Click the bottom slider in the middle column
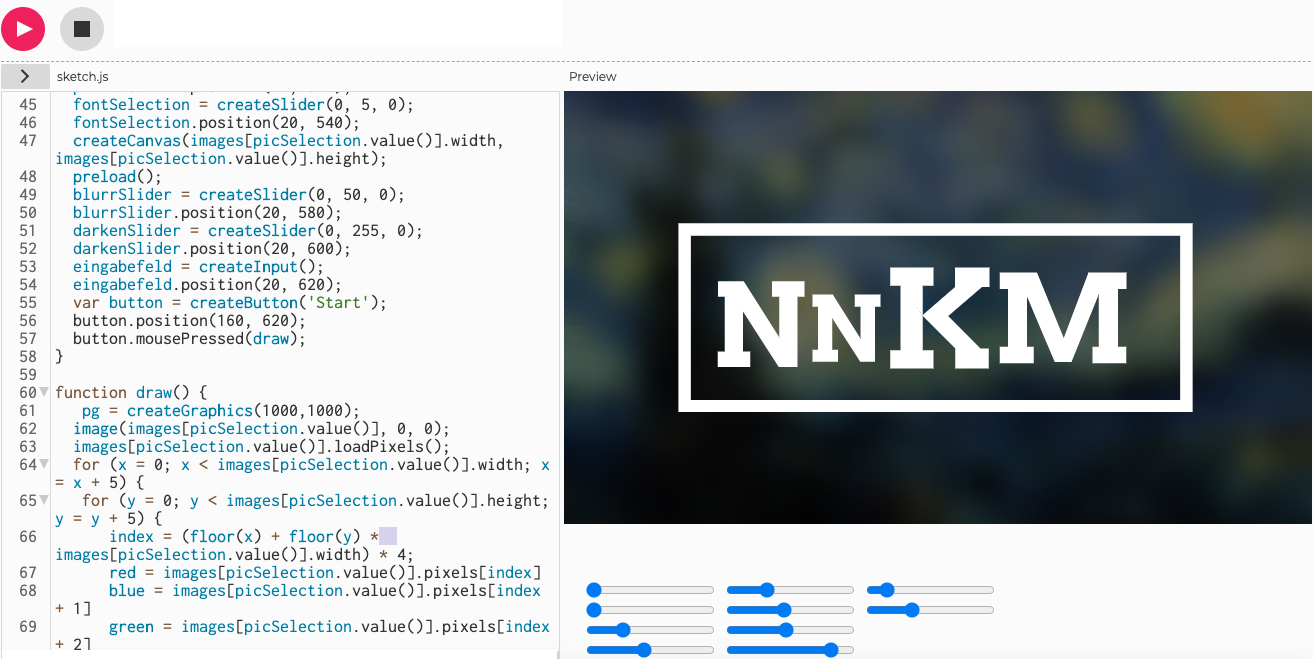The height and width of the screenshot is (659, 1313). click(790, 650)
